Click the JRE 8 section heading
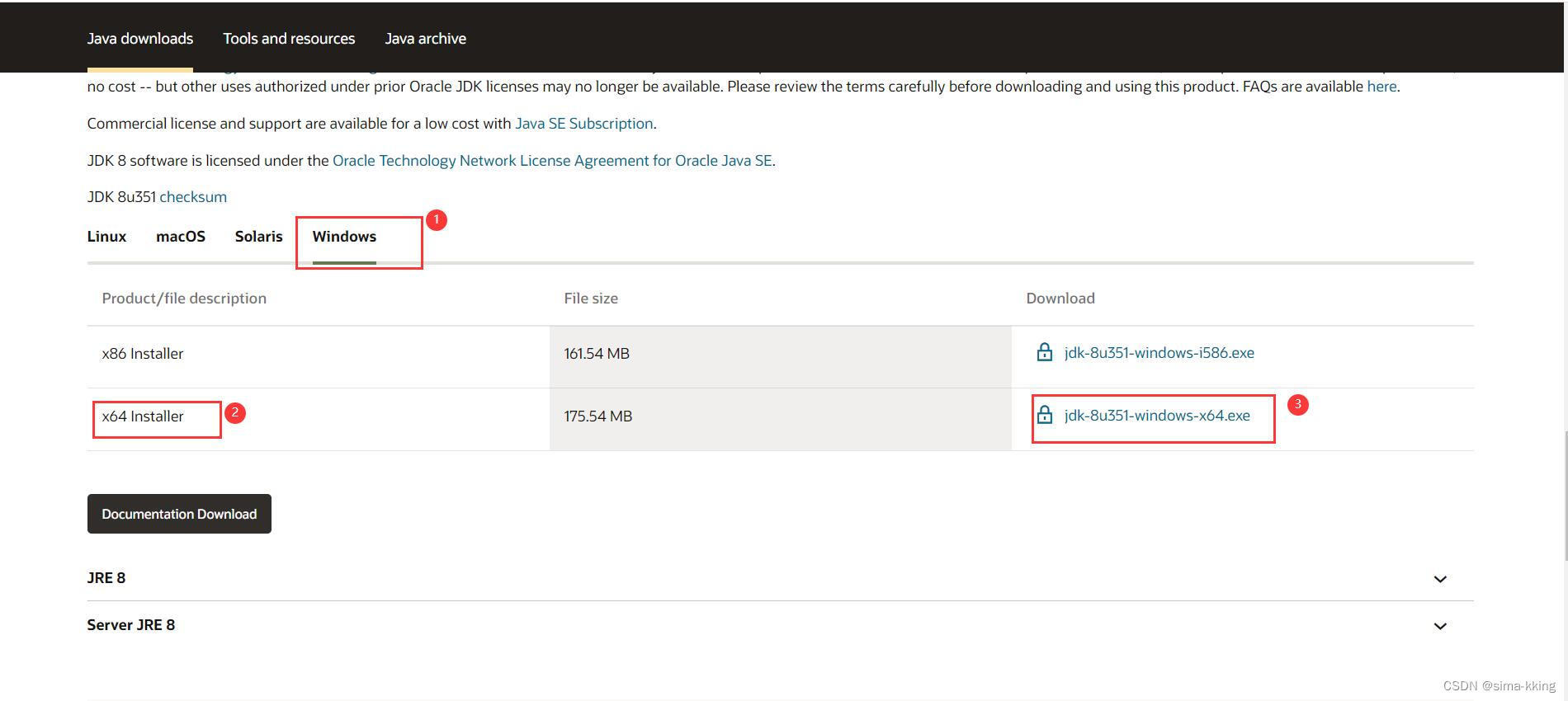This screenshot has width=1568, height=701. pos(106,578)
